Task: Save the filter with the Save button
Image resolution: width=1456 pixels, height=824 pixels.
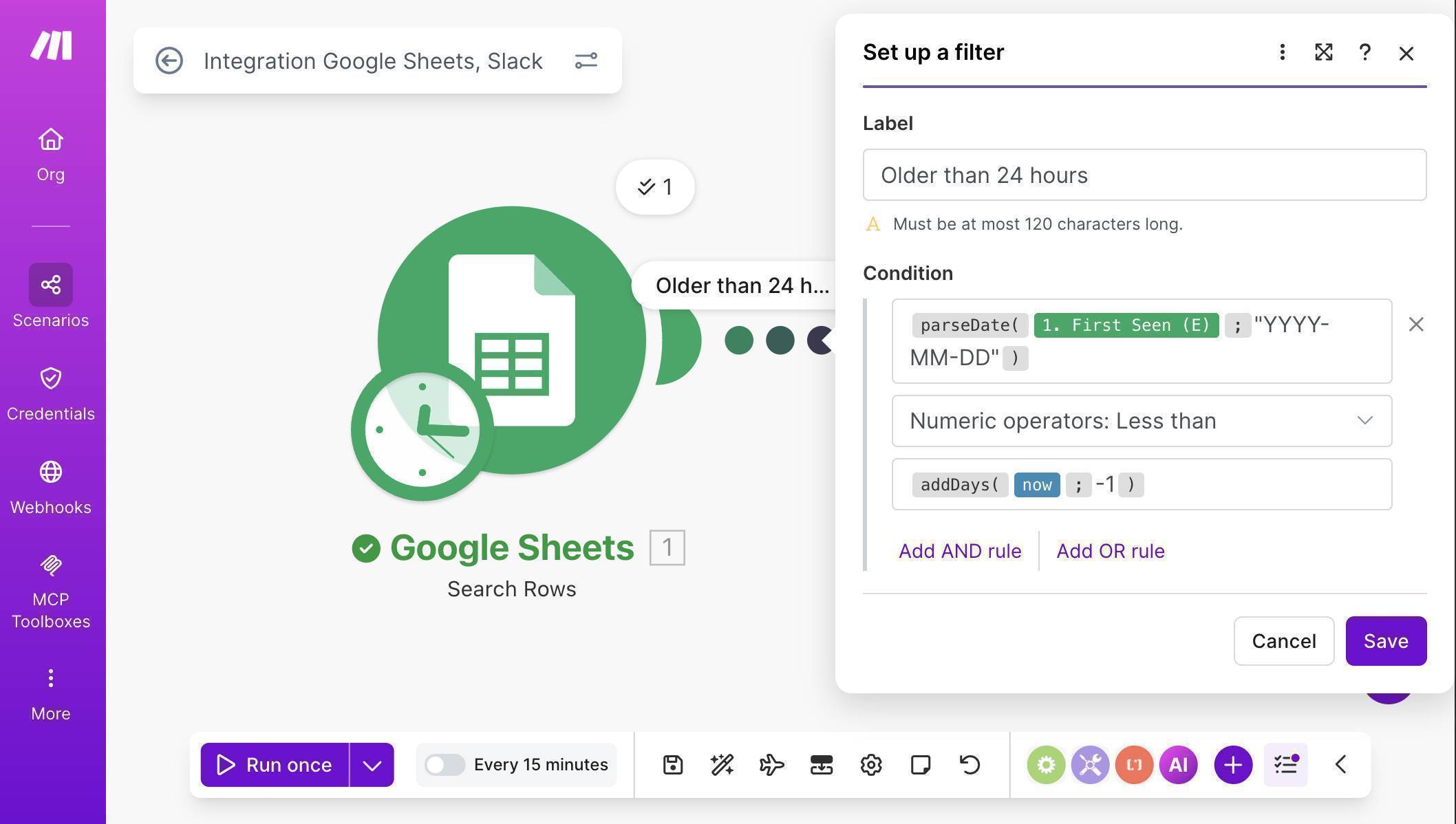Action: (1385, 640)
